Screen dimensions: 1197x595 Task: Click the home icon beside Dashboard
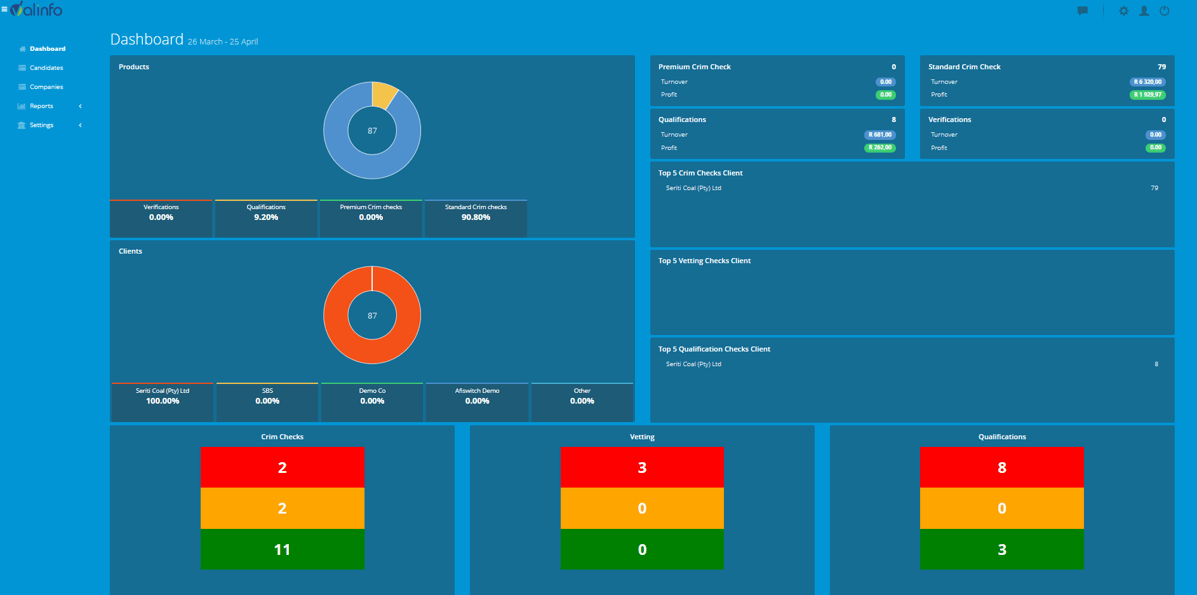[x=22, y=49]
